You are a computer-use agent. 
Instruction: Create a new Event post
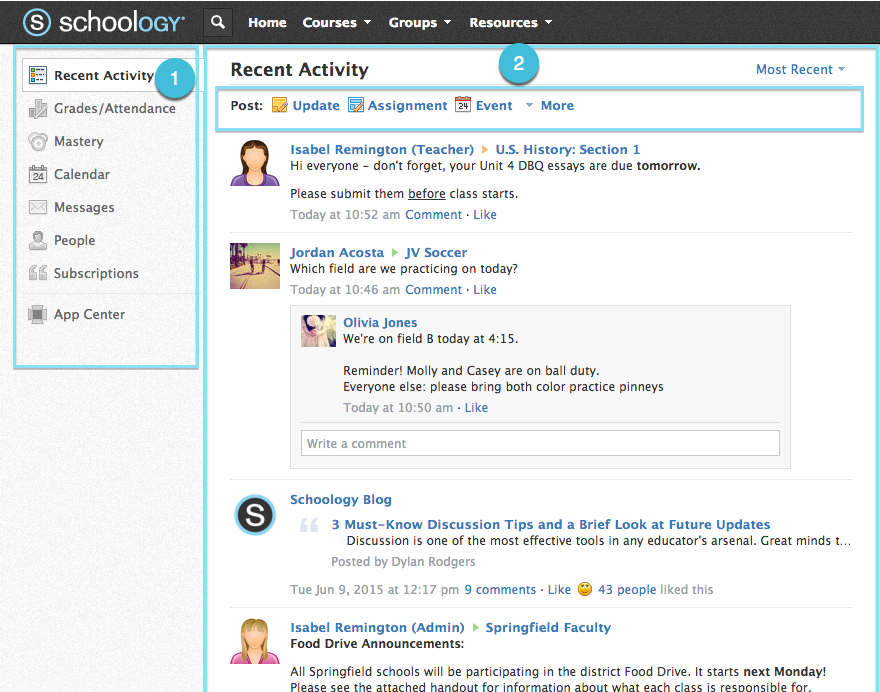click(x=484, y=106)
